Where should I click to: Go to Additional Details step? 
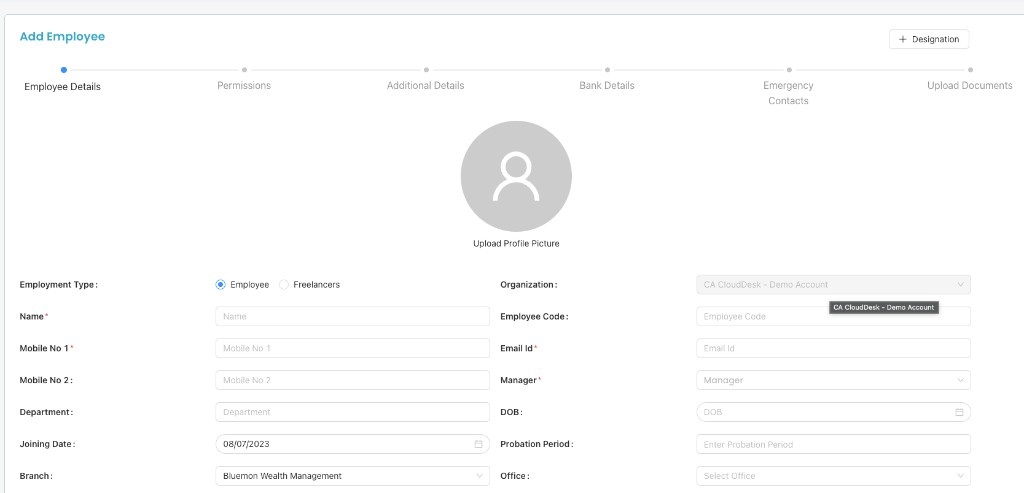point(425,86)
